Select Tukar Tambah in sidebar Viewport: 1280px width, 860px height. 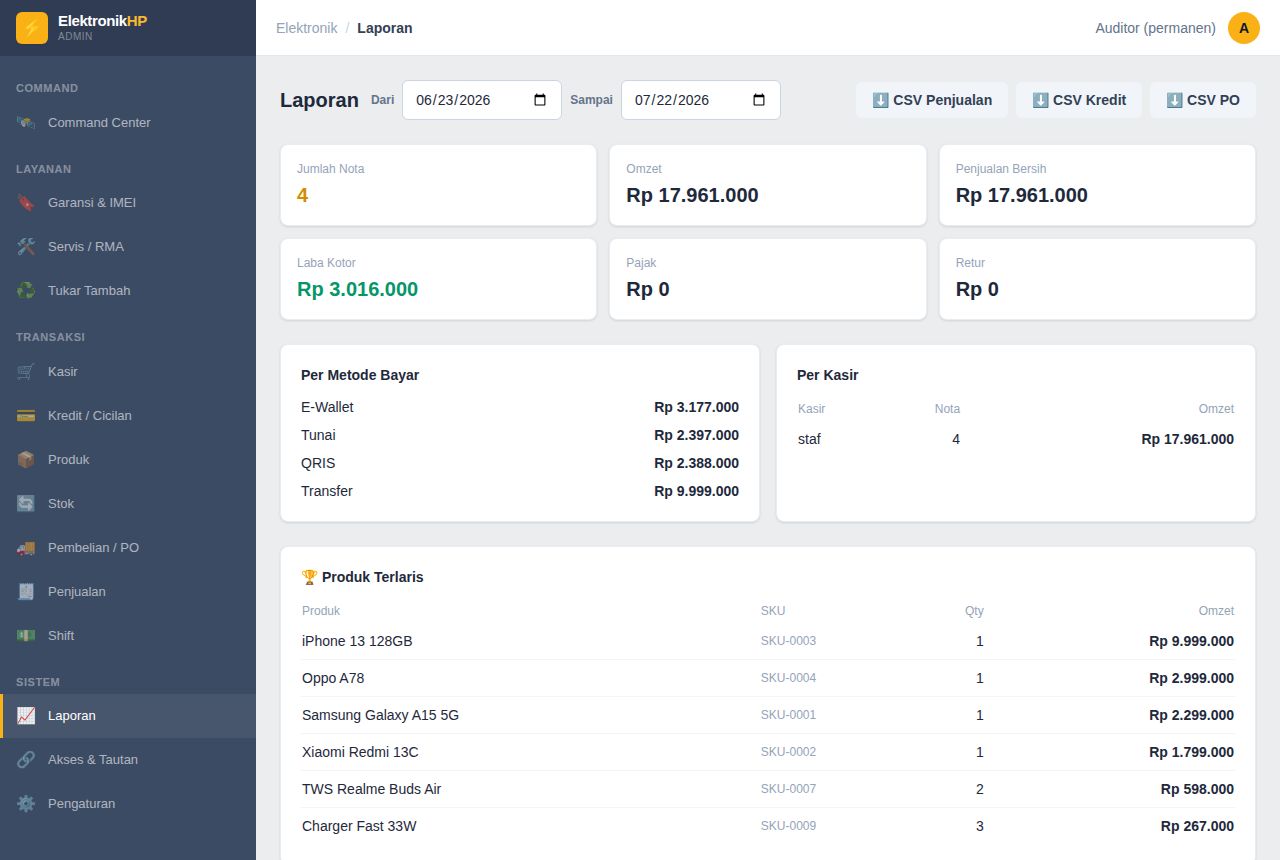(x=128, y=290)
